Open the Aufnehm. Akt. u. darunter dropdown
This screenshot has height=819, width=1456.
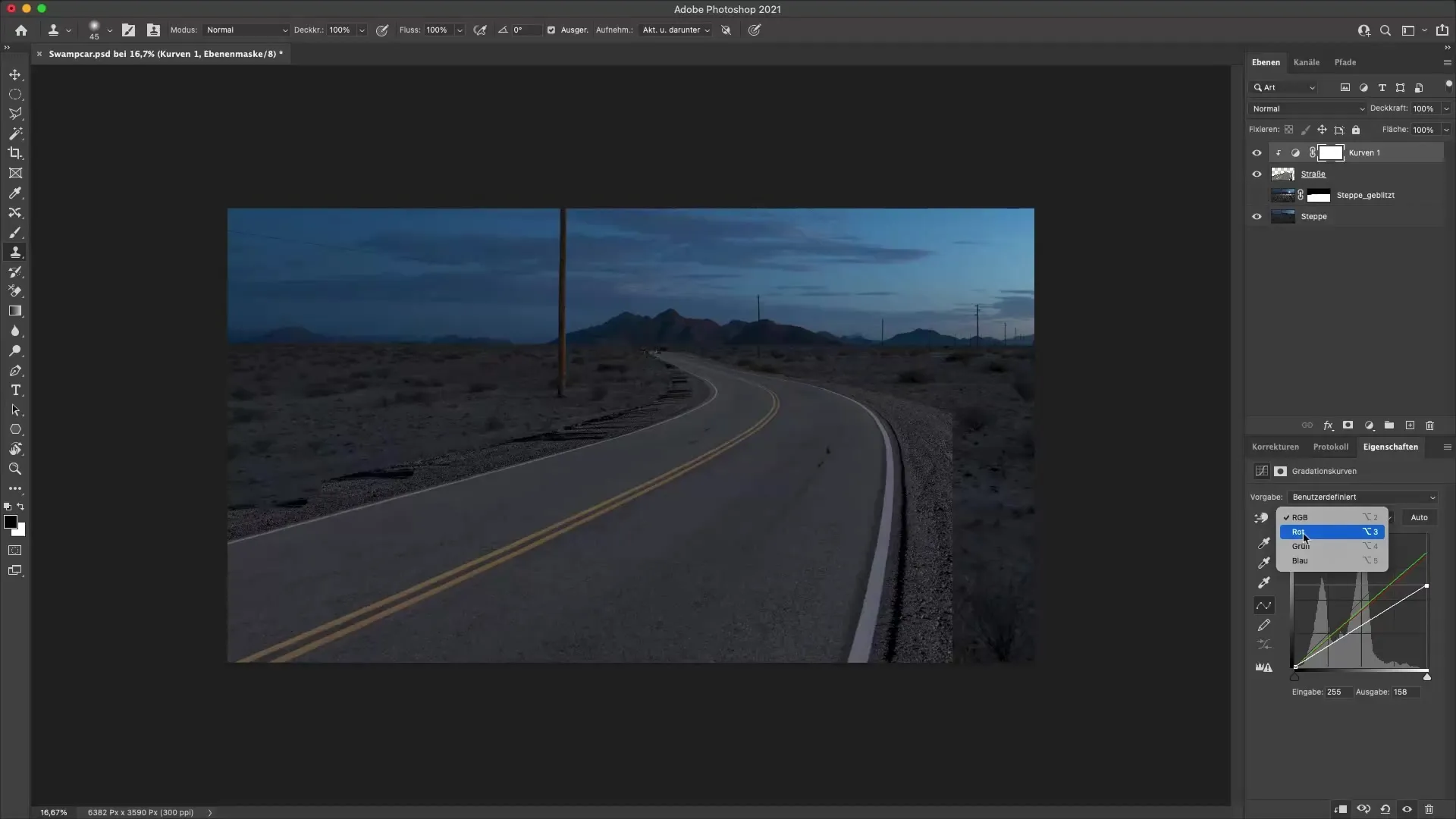coord(675,30)
